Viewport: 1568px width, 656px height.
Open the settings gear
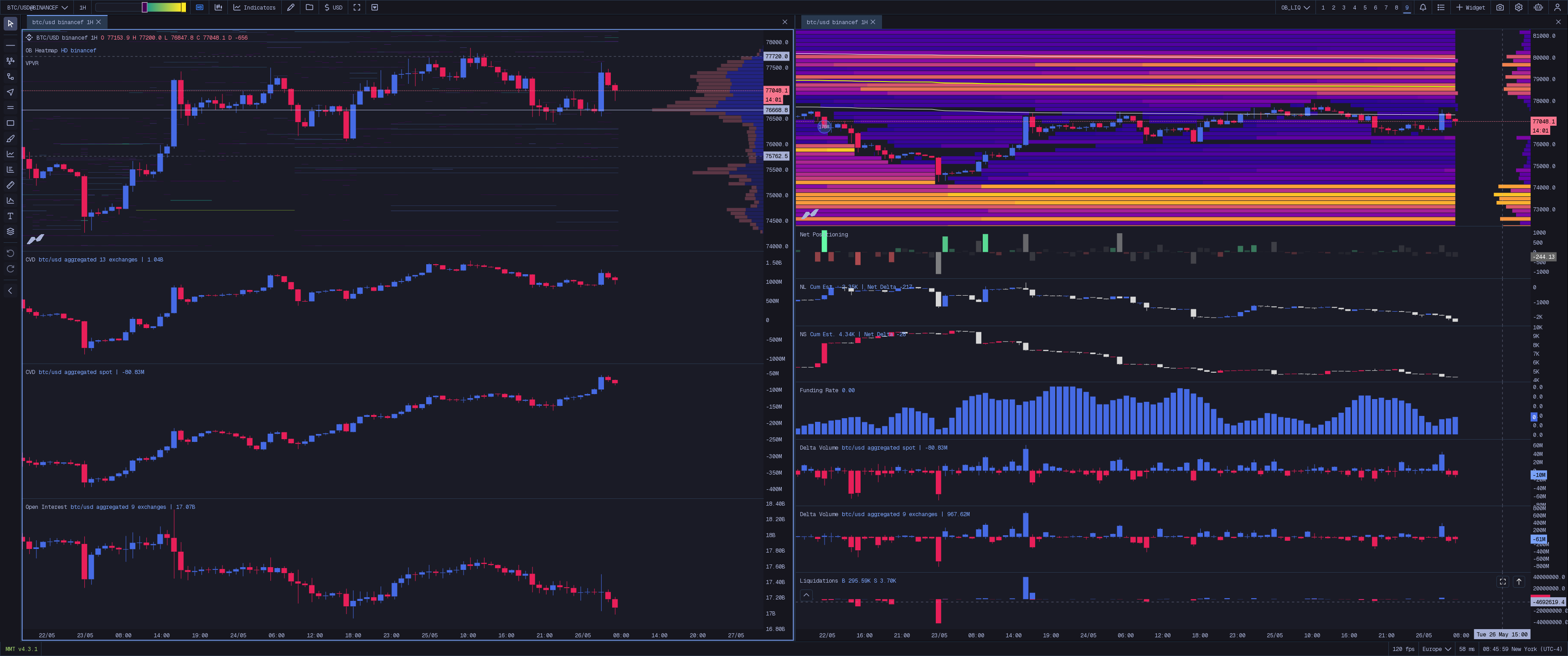1519,7
